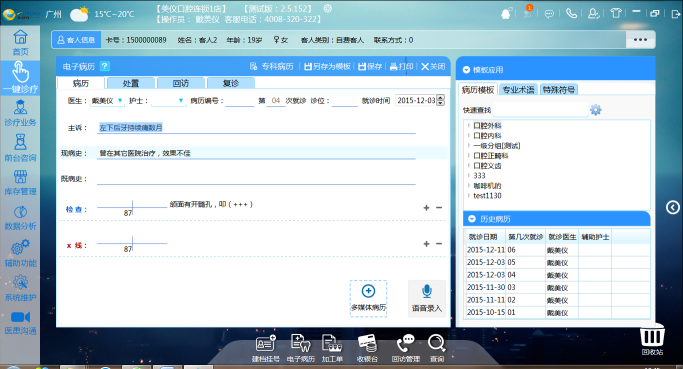
Task: Open the skin theme shirt icon
Action: pos(615,13)
